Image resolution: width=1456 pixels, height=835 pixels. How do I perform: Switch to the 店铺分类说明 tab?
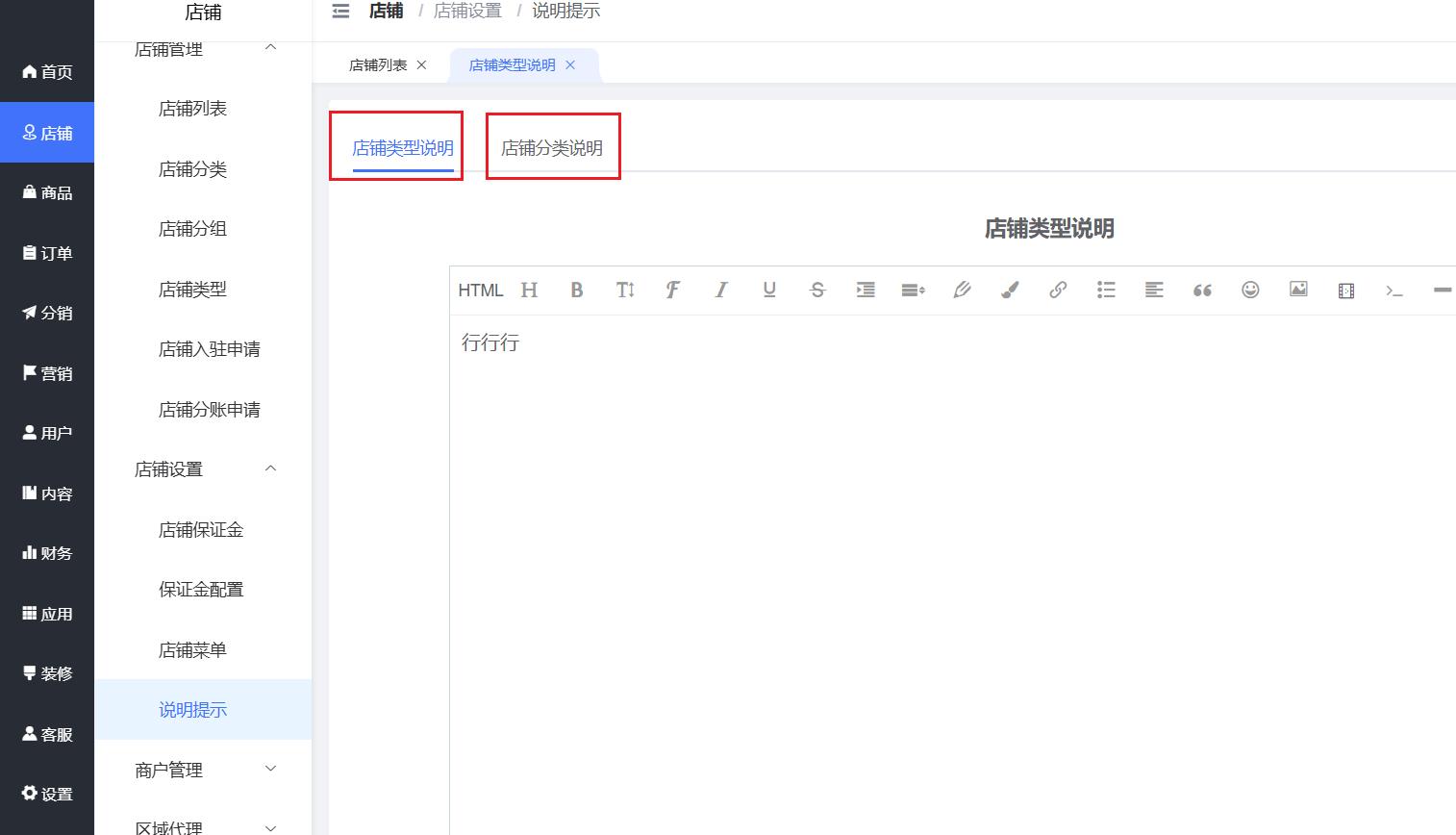[x=552, y=148]
